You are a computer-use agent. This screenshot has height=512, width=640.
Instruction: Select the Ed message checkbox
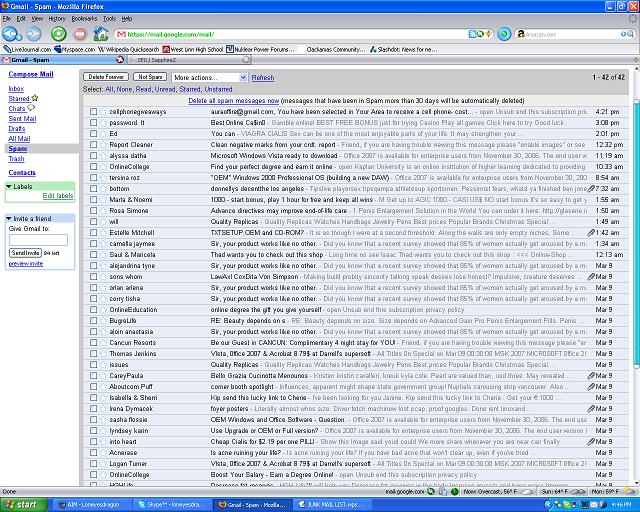(x=93, y=134)
